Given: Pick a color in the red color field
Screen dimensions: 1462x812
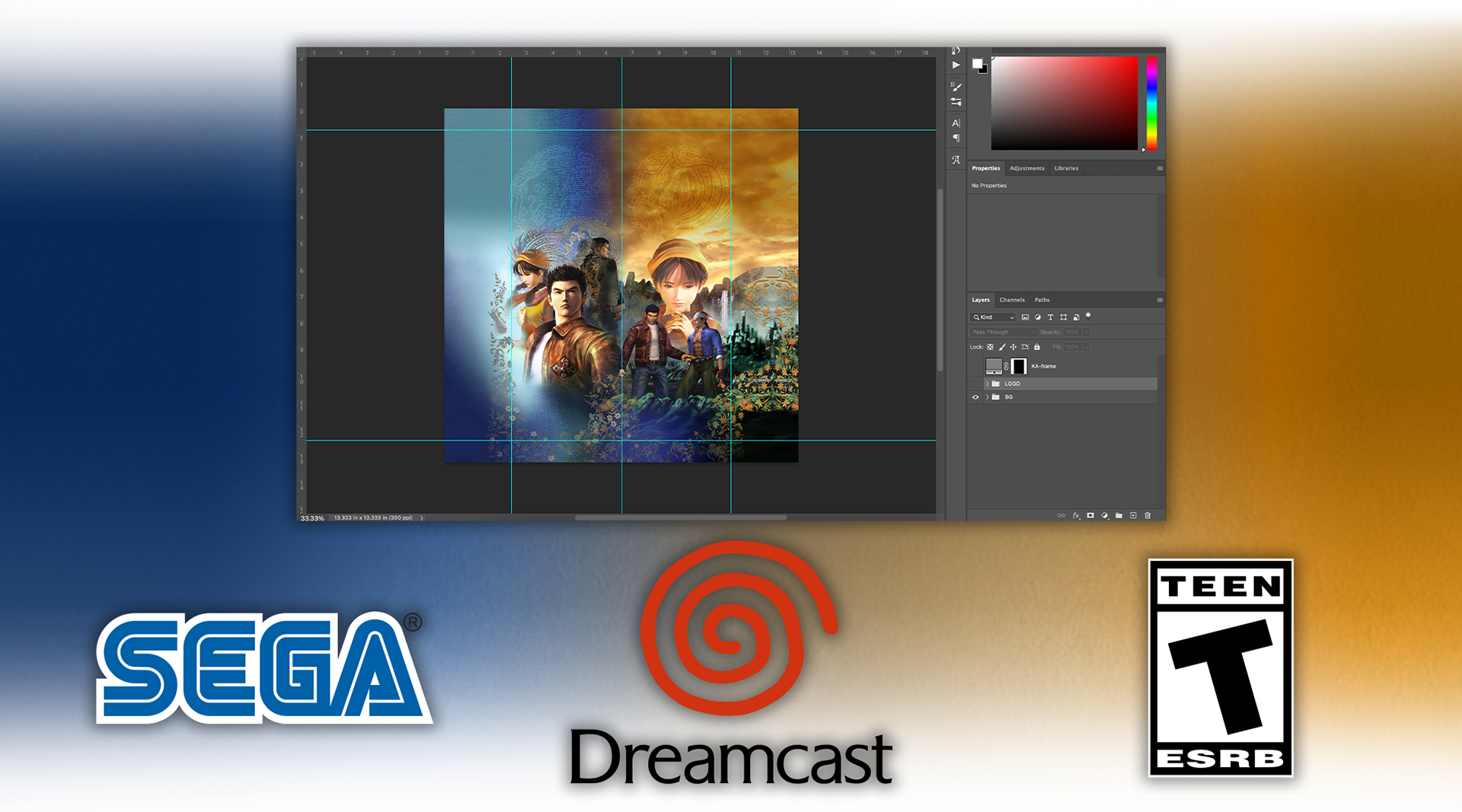Looking at the screenshot, I should [x=1064, y=103].
